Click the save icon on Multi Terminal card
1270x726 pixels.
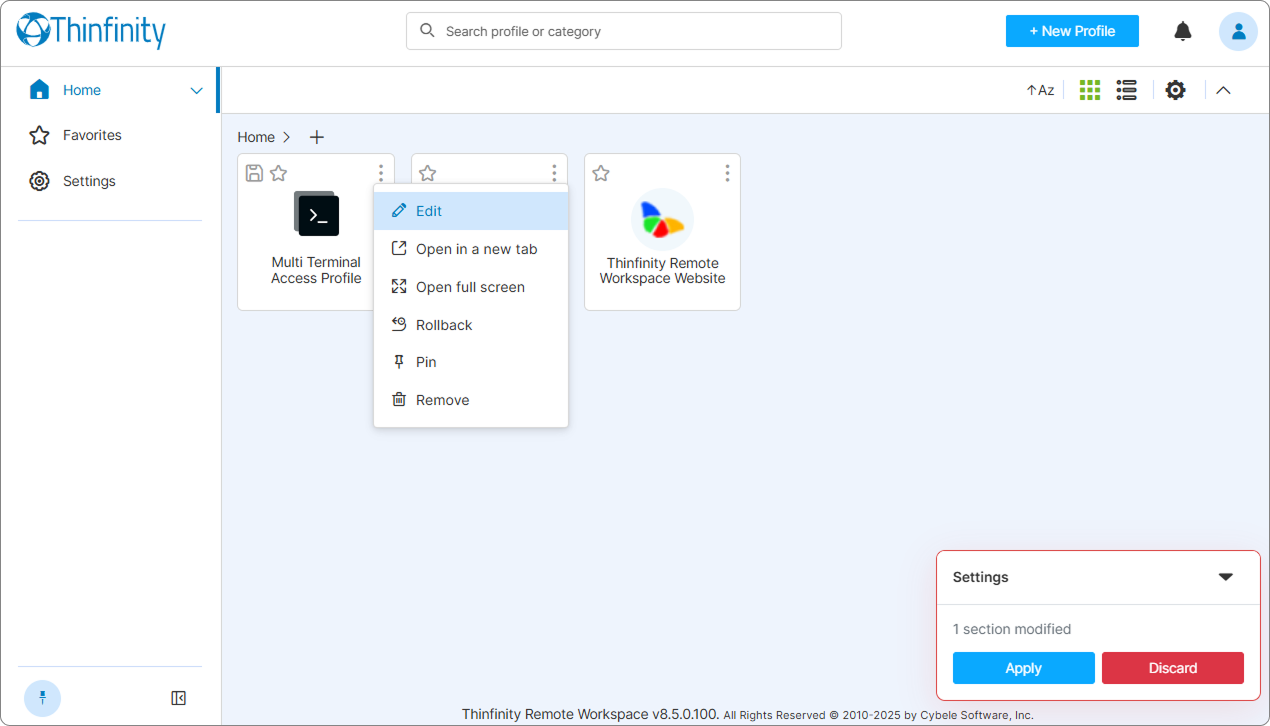click(254, 173)
